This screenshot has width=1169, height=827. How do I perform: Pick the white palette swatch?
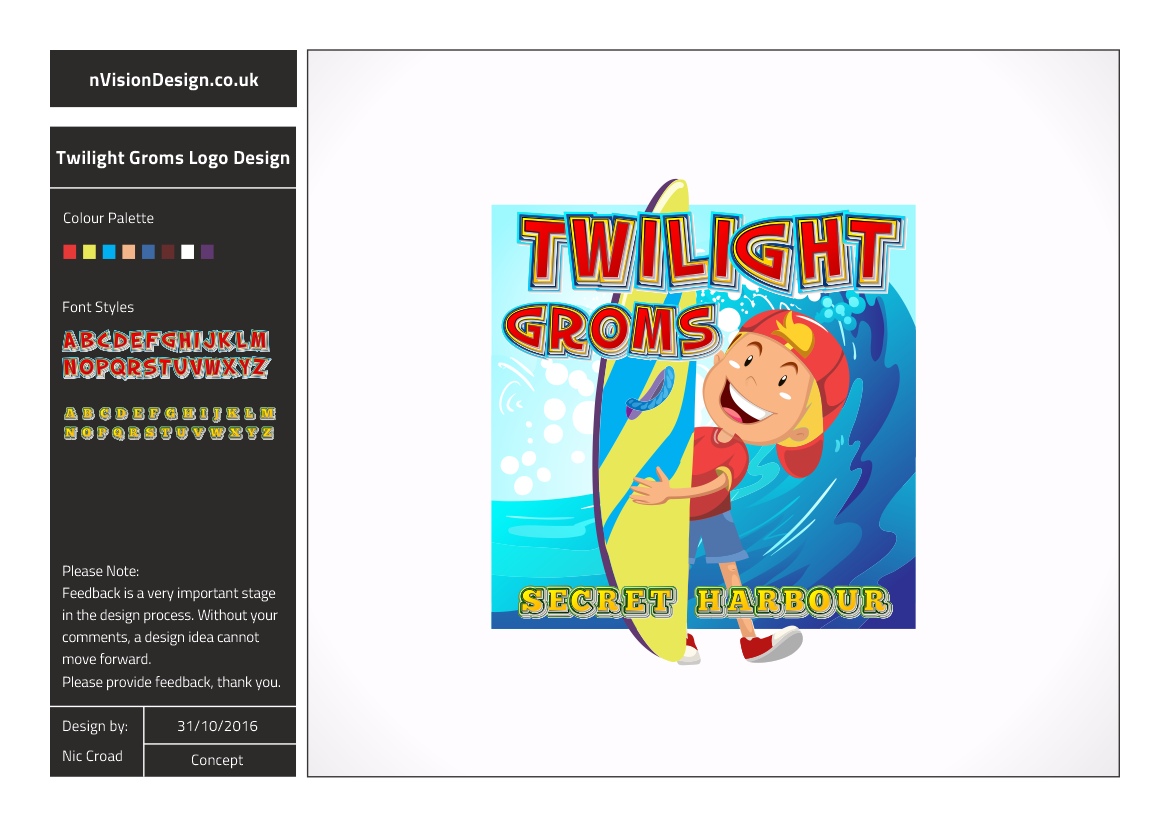(x=188, y=252)
